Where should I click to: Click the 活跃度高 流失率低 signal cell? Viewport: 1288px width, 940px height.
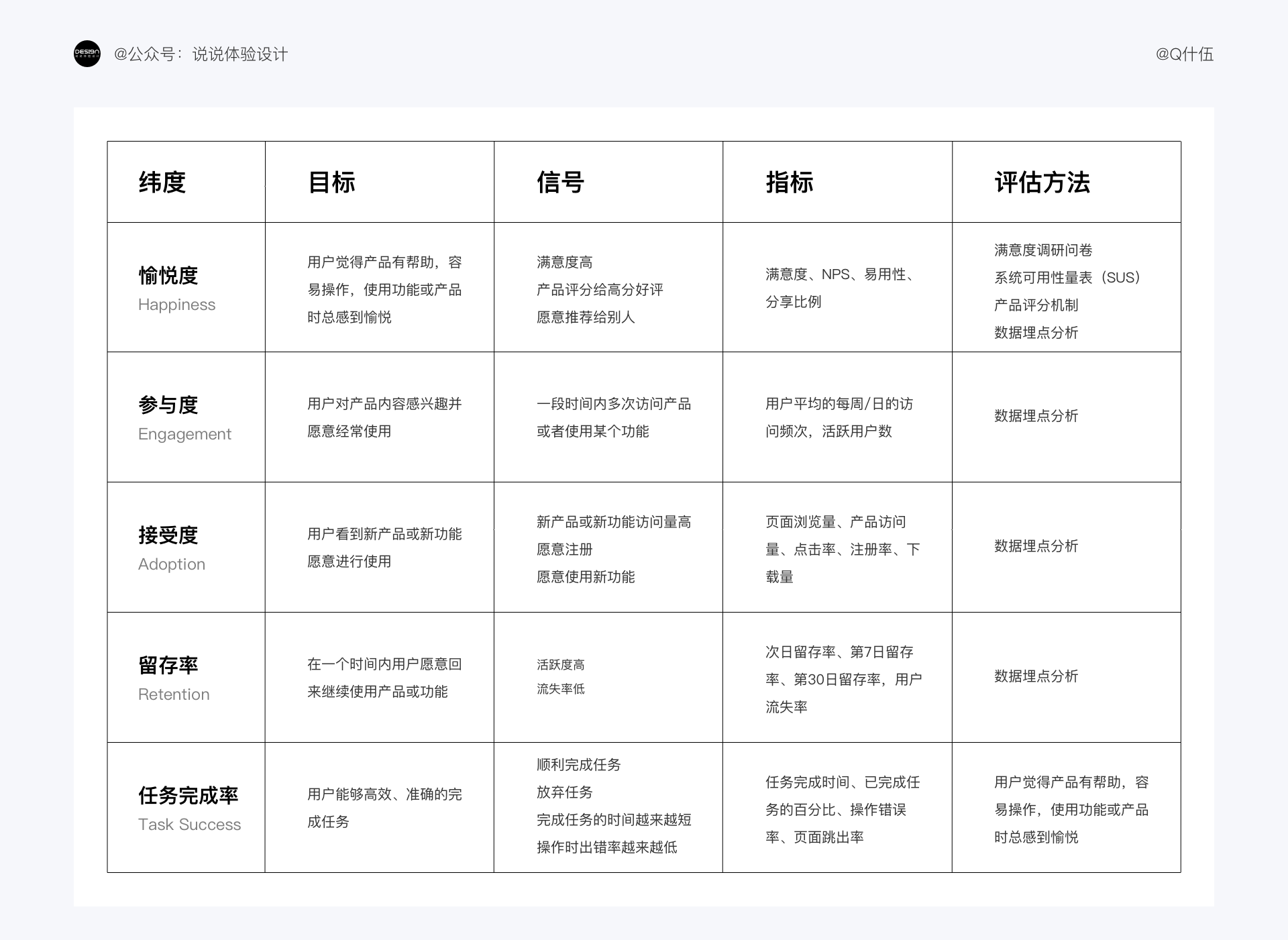click(561, 676)
